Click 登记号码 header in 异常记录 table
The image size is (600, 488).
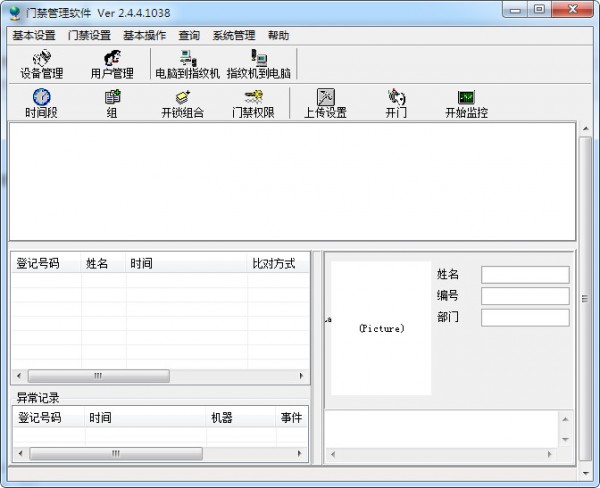click(x=49, y=418)
